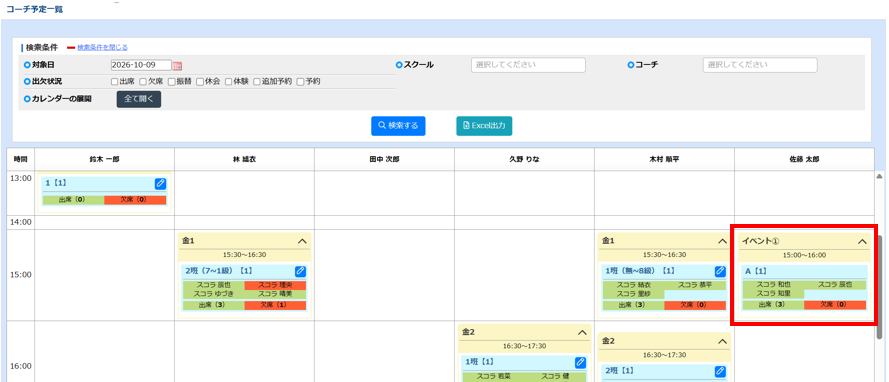
Task: Click the 対象日 date input field
Action: point(141,65)
